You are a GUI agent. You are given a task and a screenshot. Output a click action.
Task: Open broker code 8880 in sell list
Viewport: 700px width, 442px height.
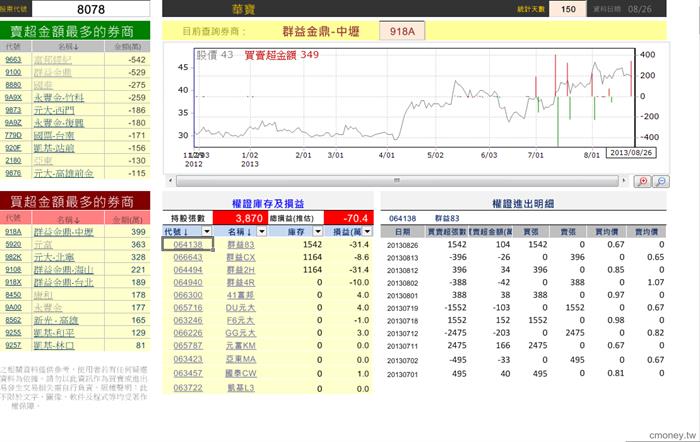13,85
